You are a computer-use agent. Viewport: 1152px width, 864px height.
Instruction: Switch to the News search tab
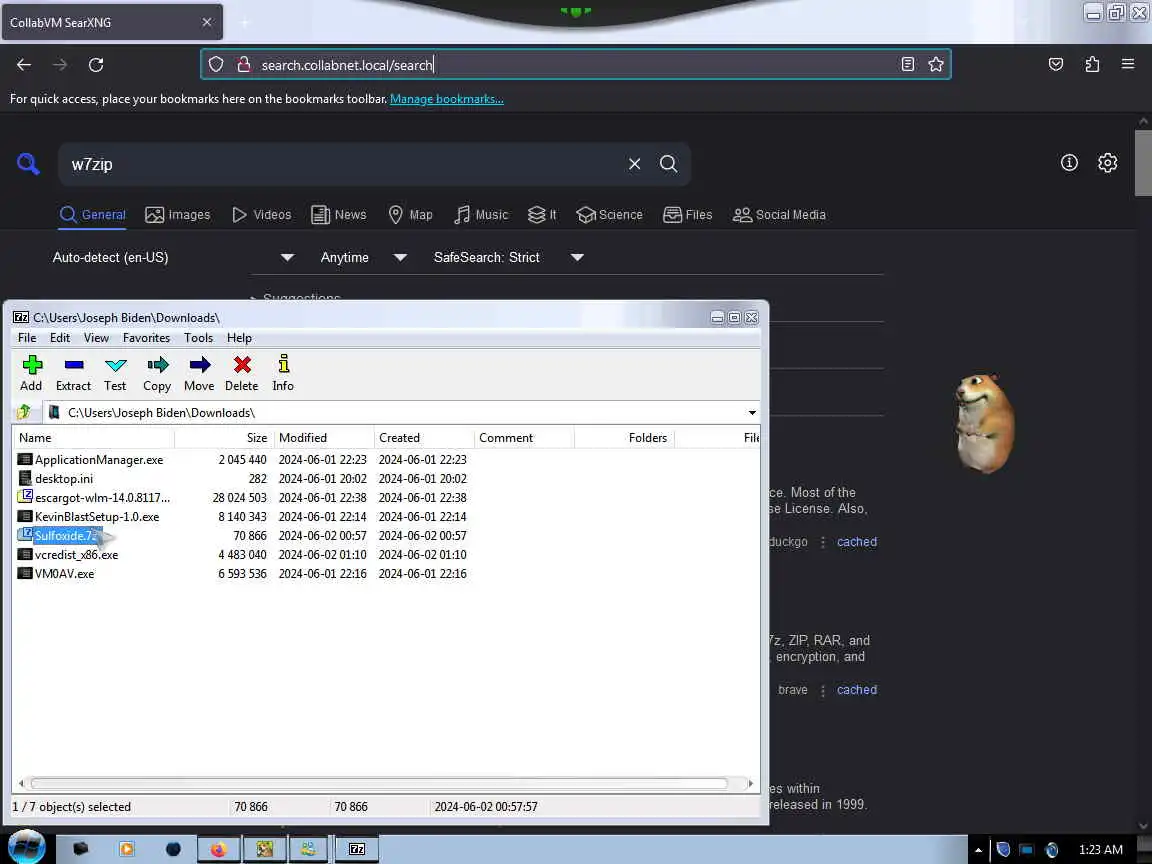pyautogui.click(x=339, y=215)
